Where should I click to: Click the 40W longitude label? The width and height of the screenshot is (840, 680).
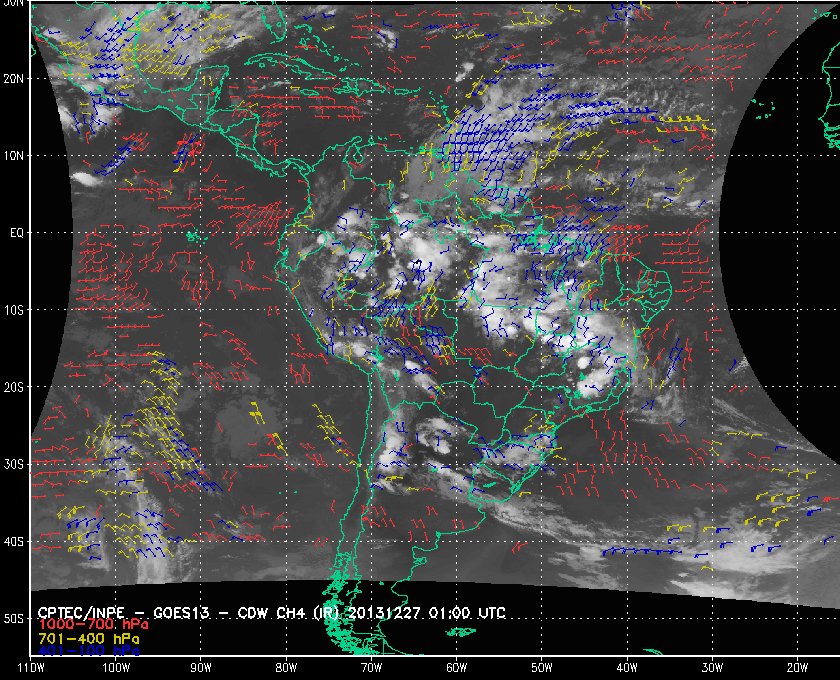coord(627,668)
